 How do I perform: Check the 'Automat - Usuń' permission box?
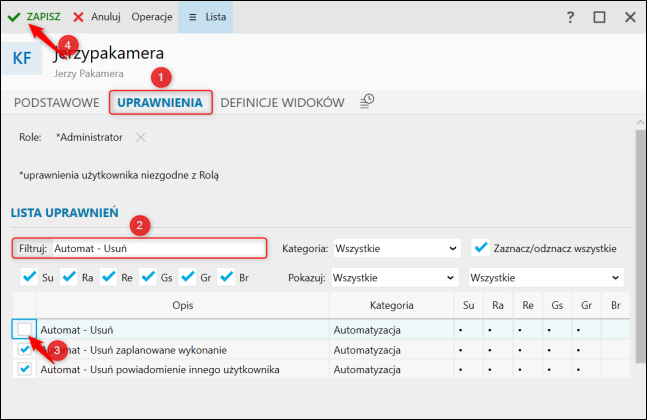(x=24, y=328)
